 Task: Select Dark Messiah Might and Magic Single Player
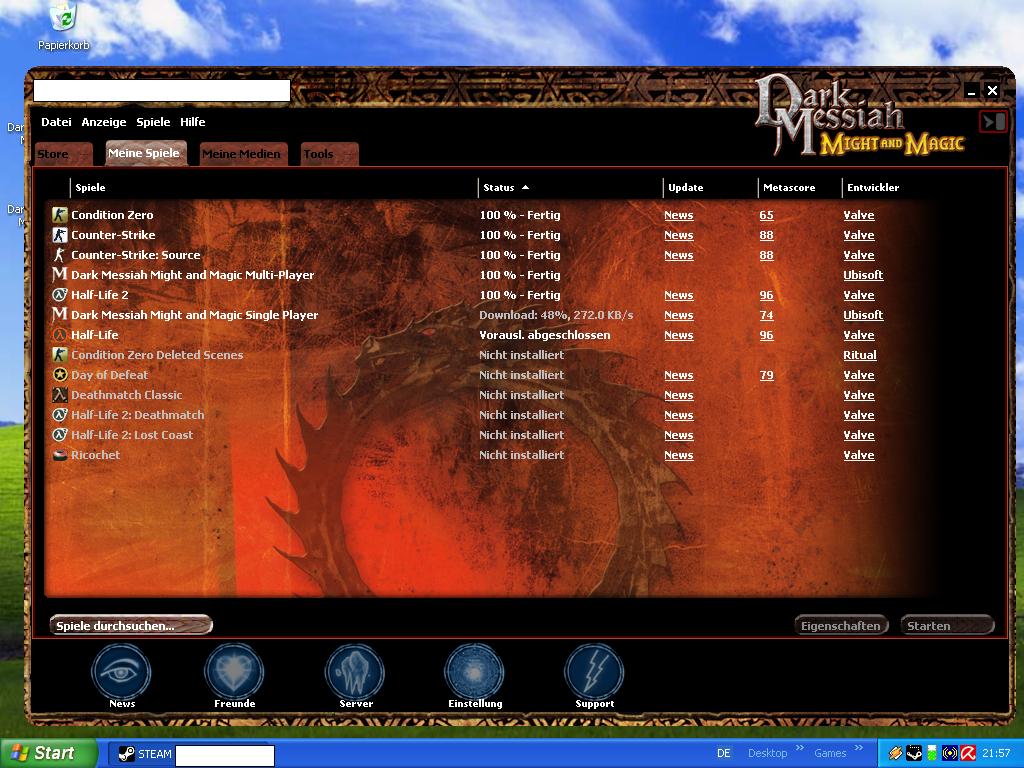click(195, 315)
